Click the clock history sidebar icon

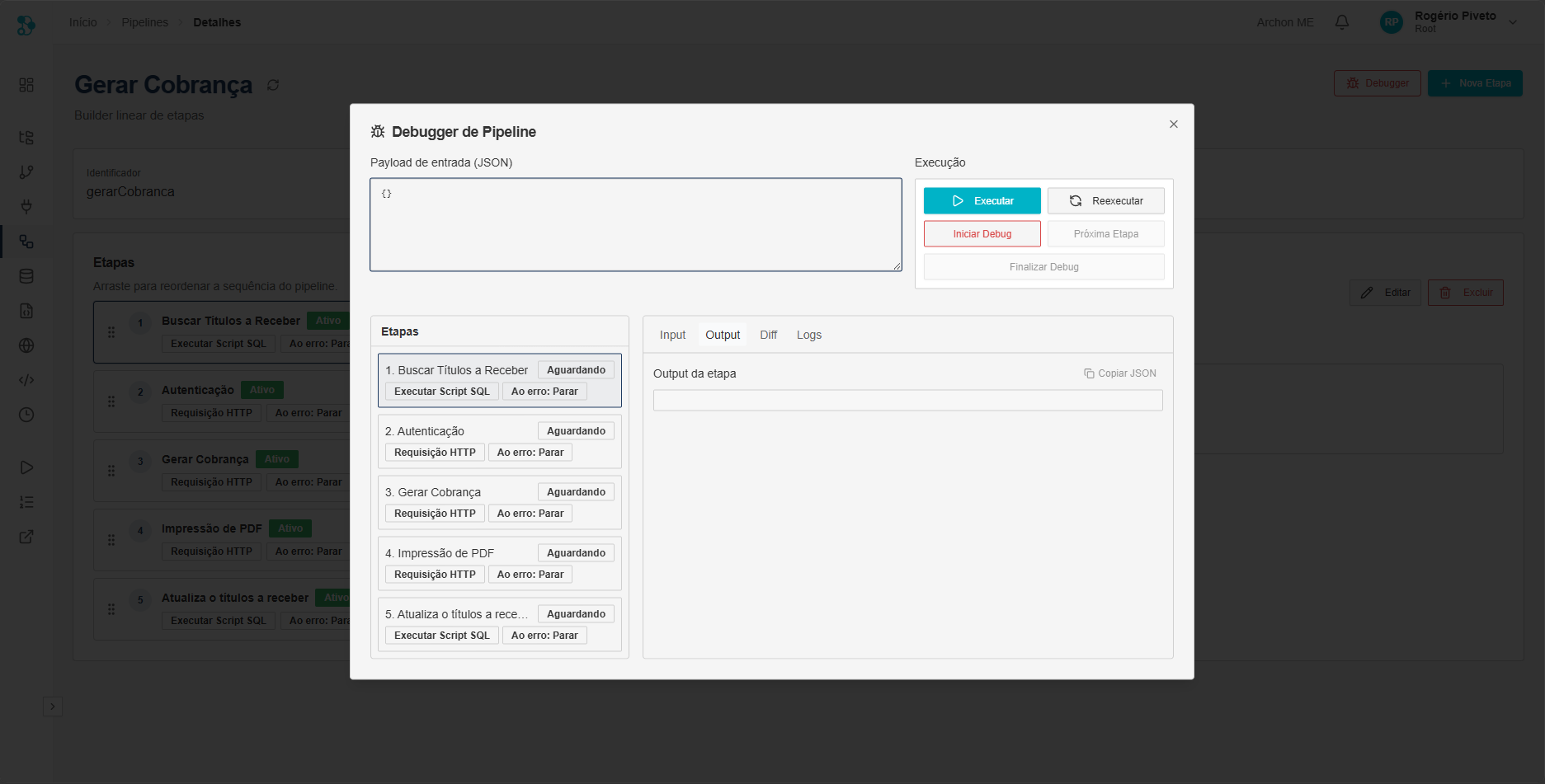pyautogui.click(x=26, y=415)
